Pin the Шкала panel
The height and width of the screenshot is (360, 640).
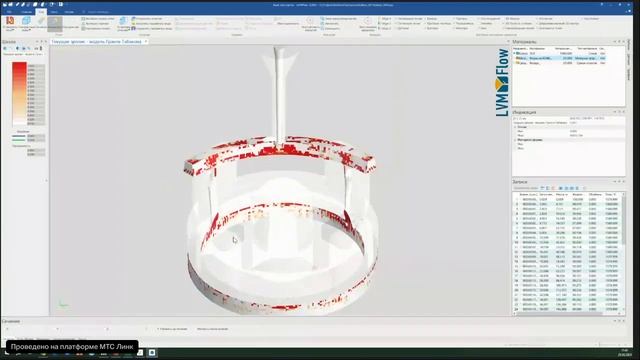point(41,42)
